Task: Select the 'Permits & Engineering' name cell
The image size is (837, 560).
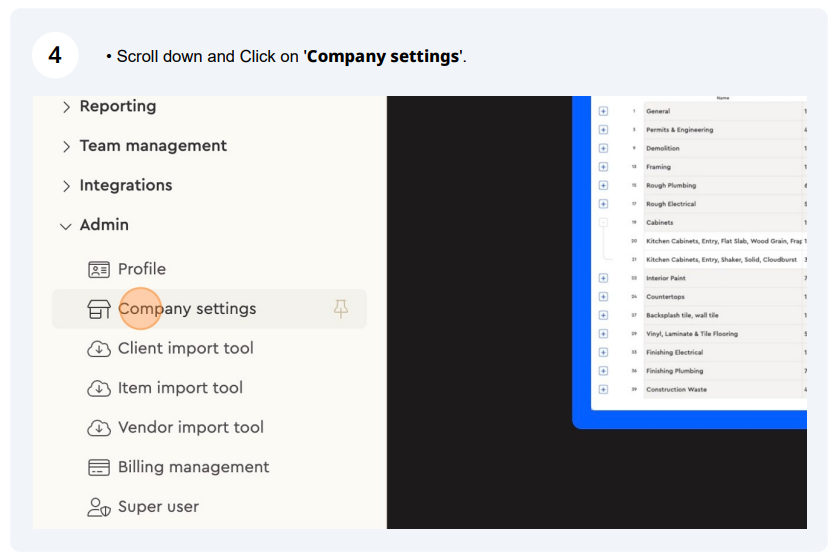Action: (x=723, y=130)
